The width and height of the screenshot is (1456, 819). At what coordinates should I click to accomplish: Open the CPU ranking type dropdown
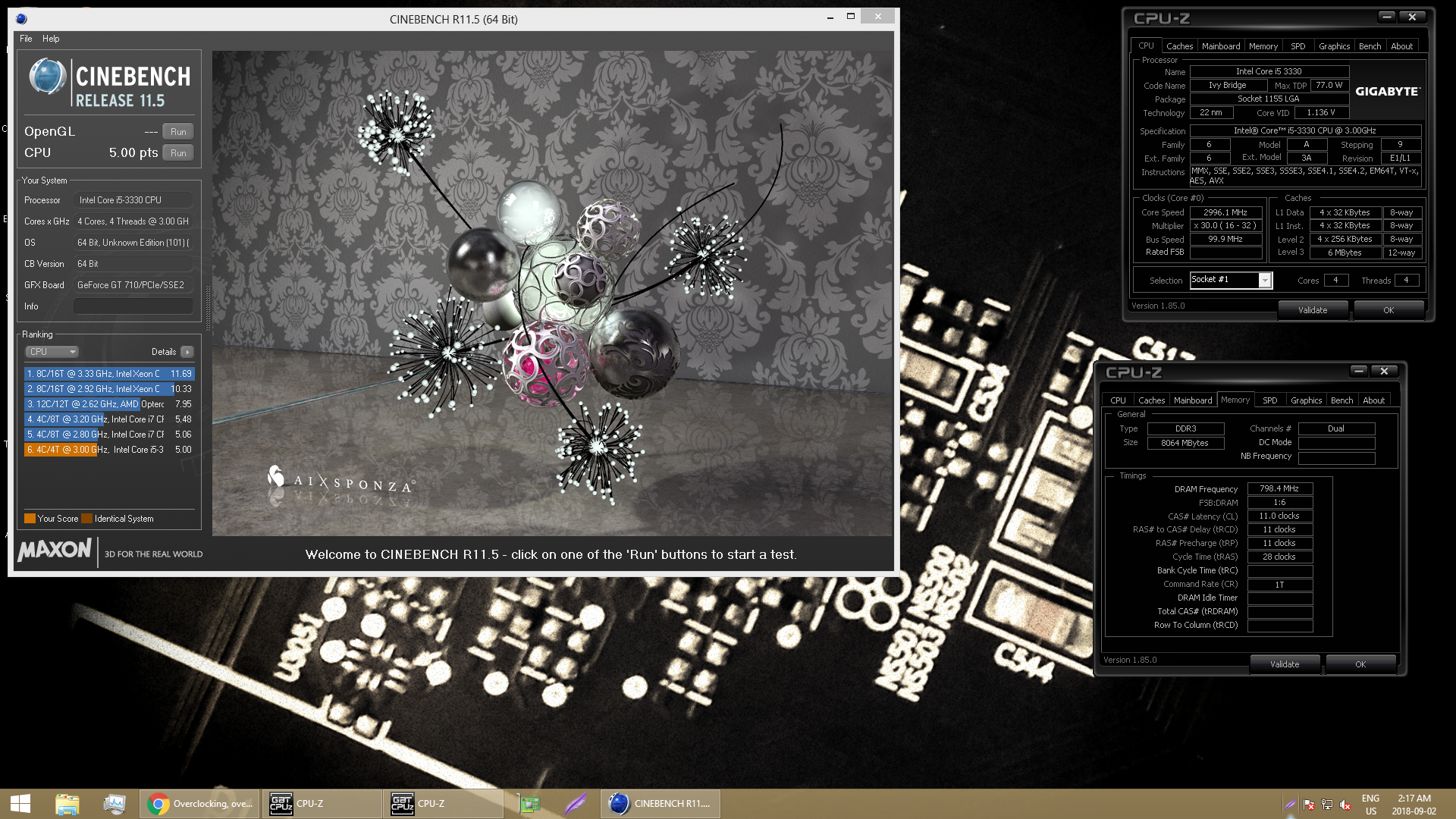[52, 352]
